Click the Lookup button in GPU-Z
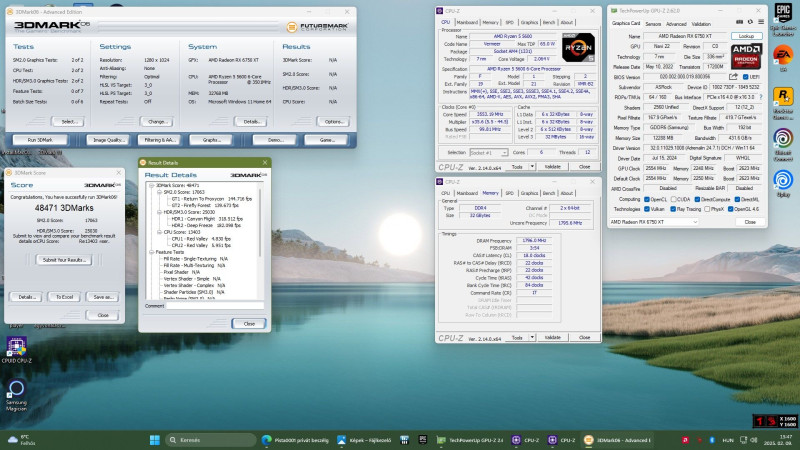Viewport: 800px width, 450px height. (746, 36)
